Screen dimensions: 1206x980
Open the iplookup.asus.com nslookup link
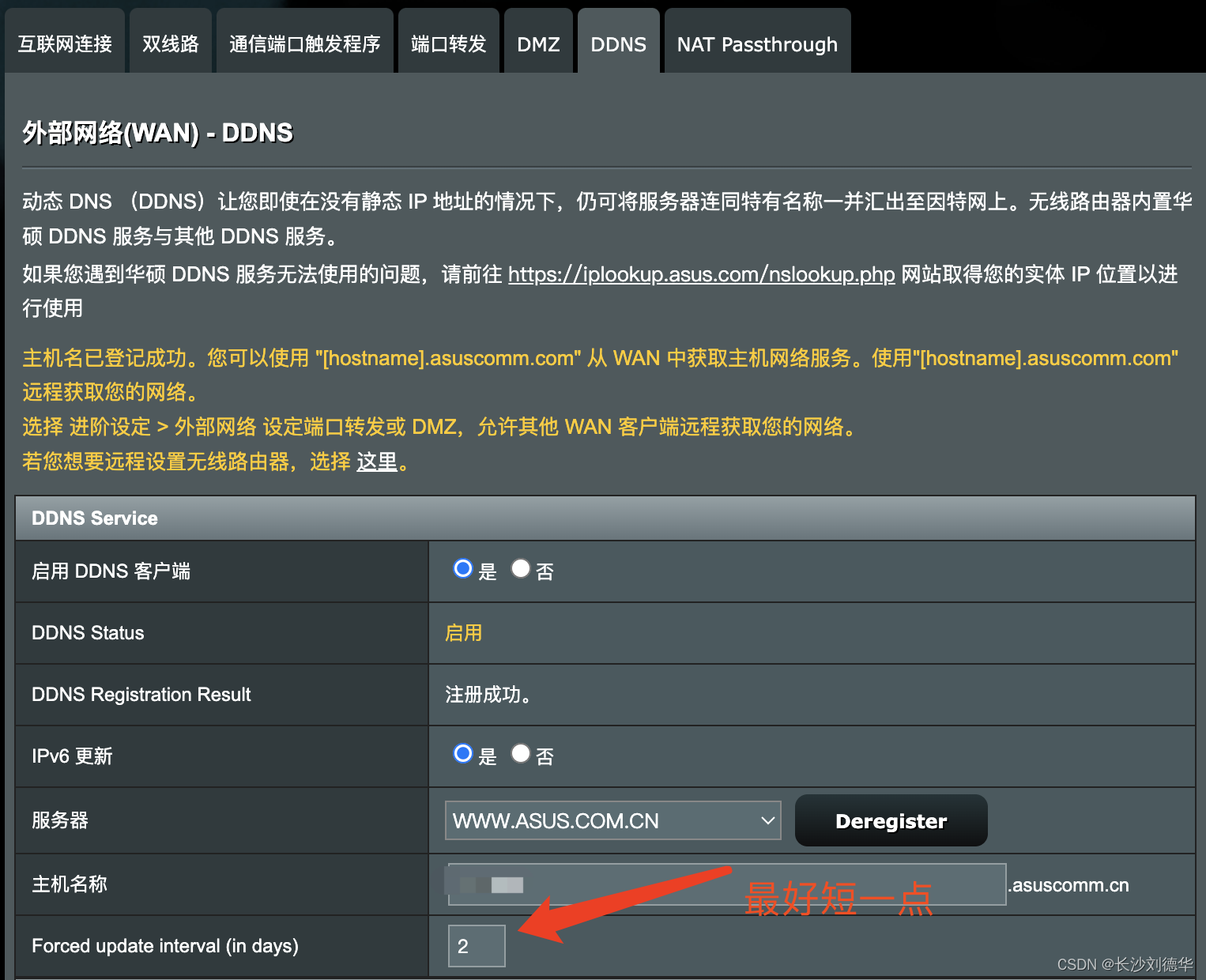click(701, 274)
